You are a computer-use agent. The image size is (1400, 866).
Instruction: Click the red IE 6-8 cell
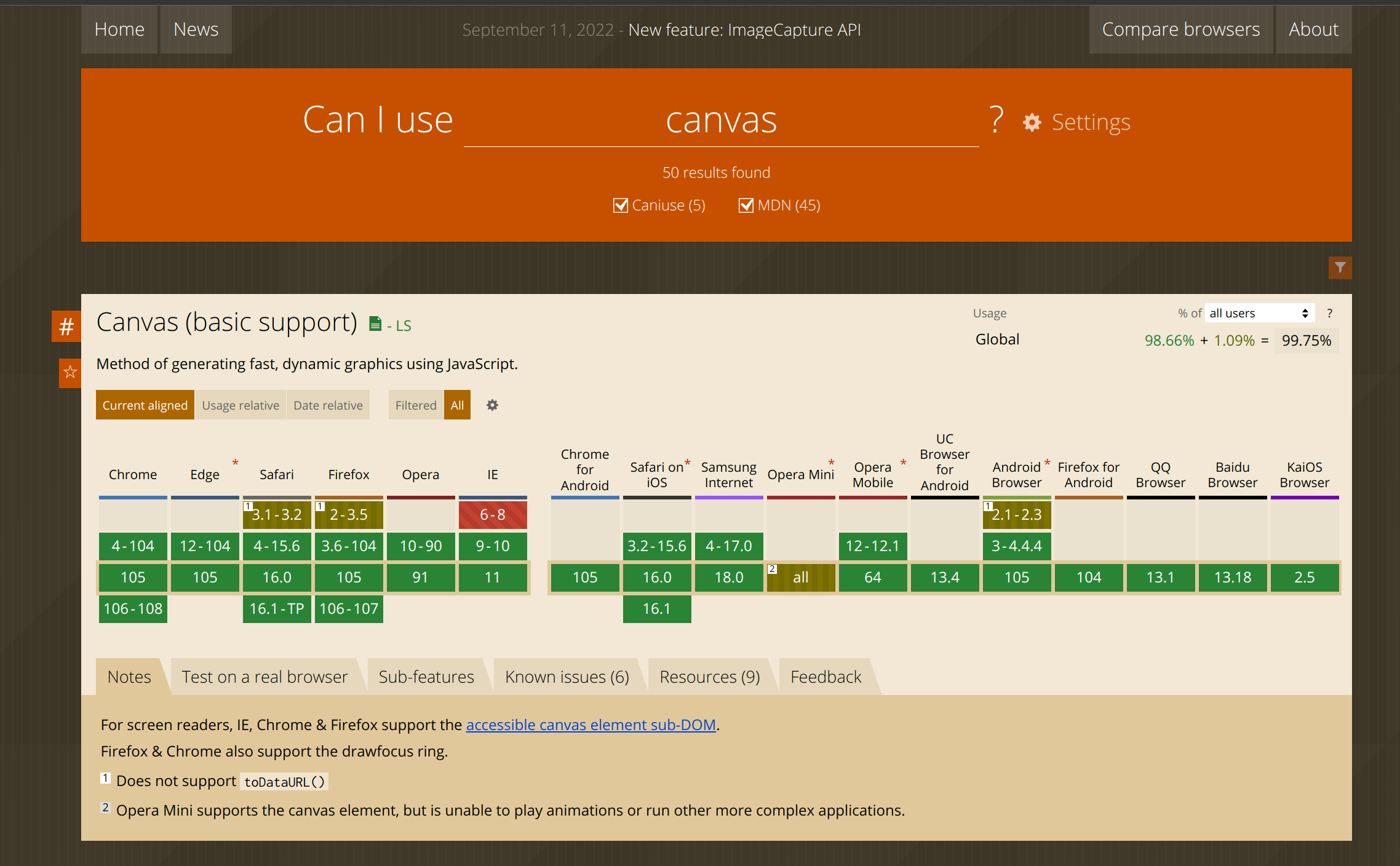coord(493,515)
